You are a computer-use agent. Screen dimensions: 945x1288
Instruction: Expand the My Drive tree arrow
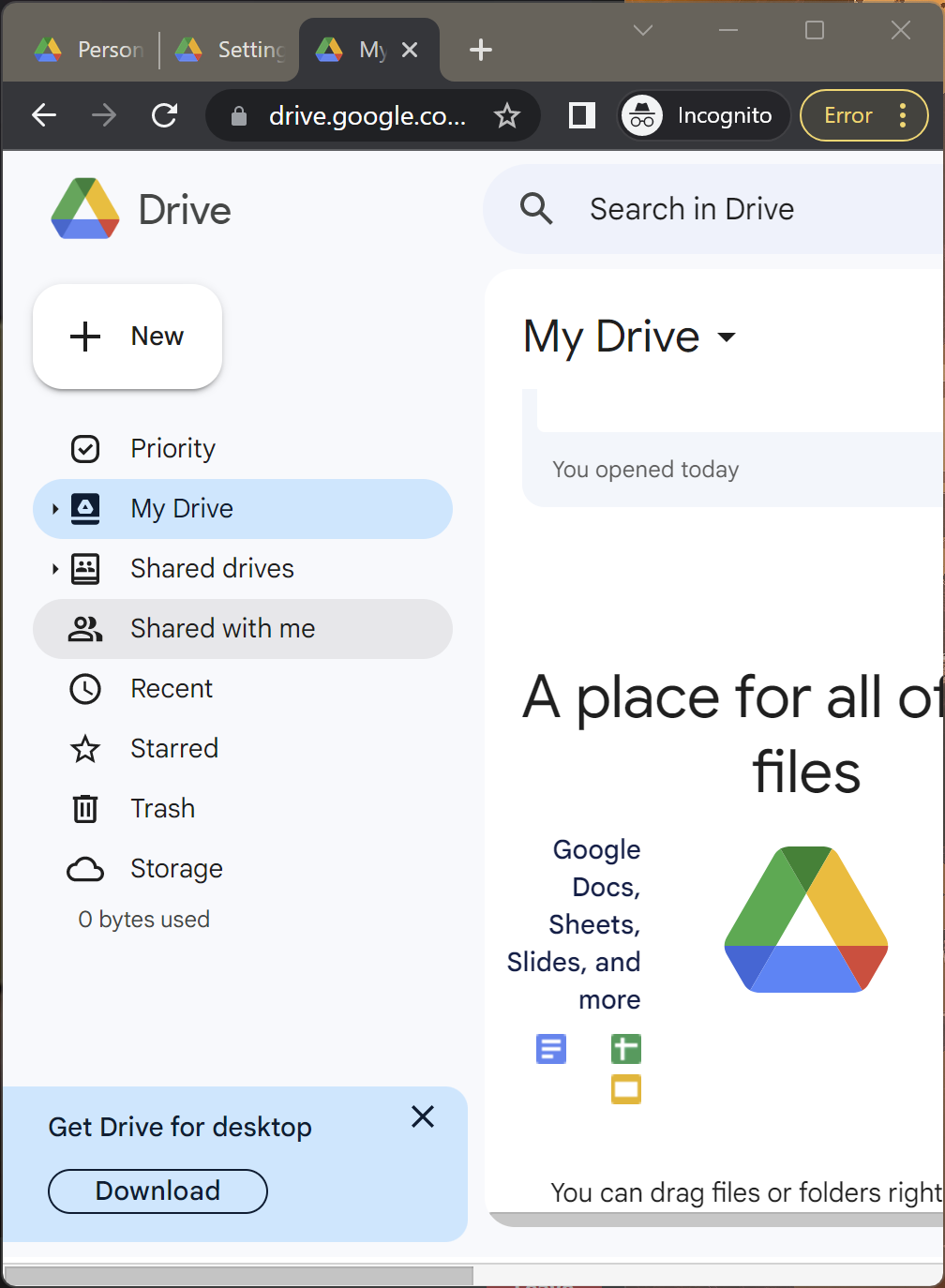(55, 509)
